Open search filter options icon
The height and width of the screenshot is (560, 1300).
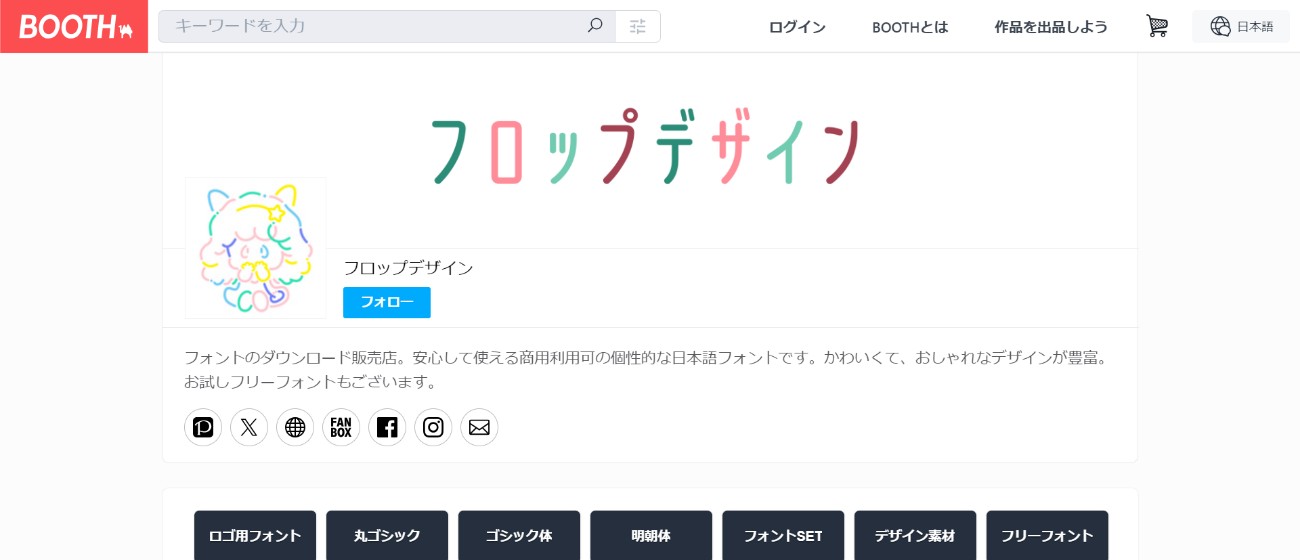(638, 27)
